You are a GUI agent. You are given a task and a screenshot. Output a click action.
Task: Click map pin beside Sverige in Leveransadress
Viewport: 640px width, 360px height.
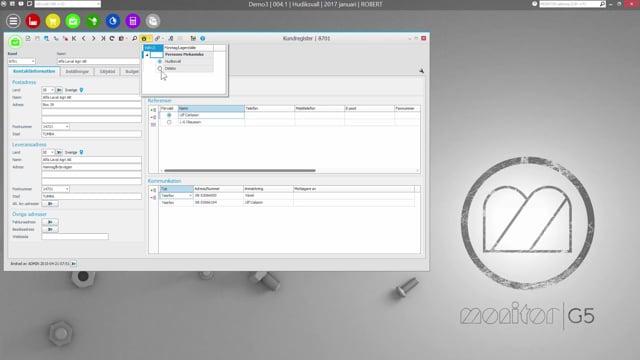[81, 152]
